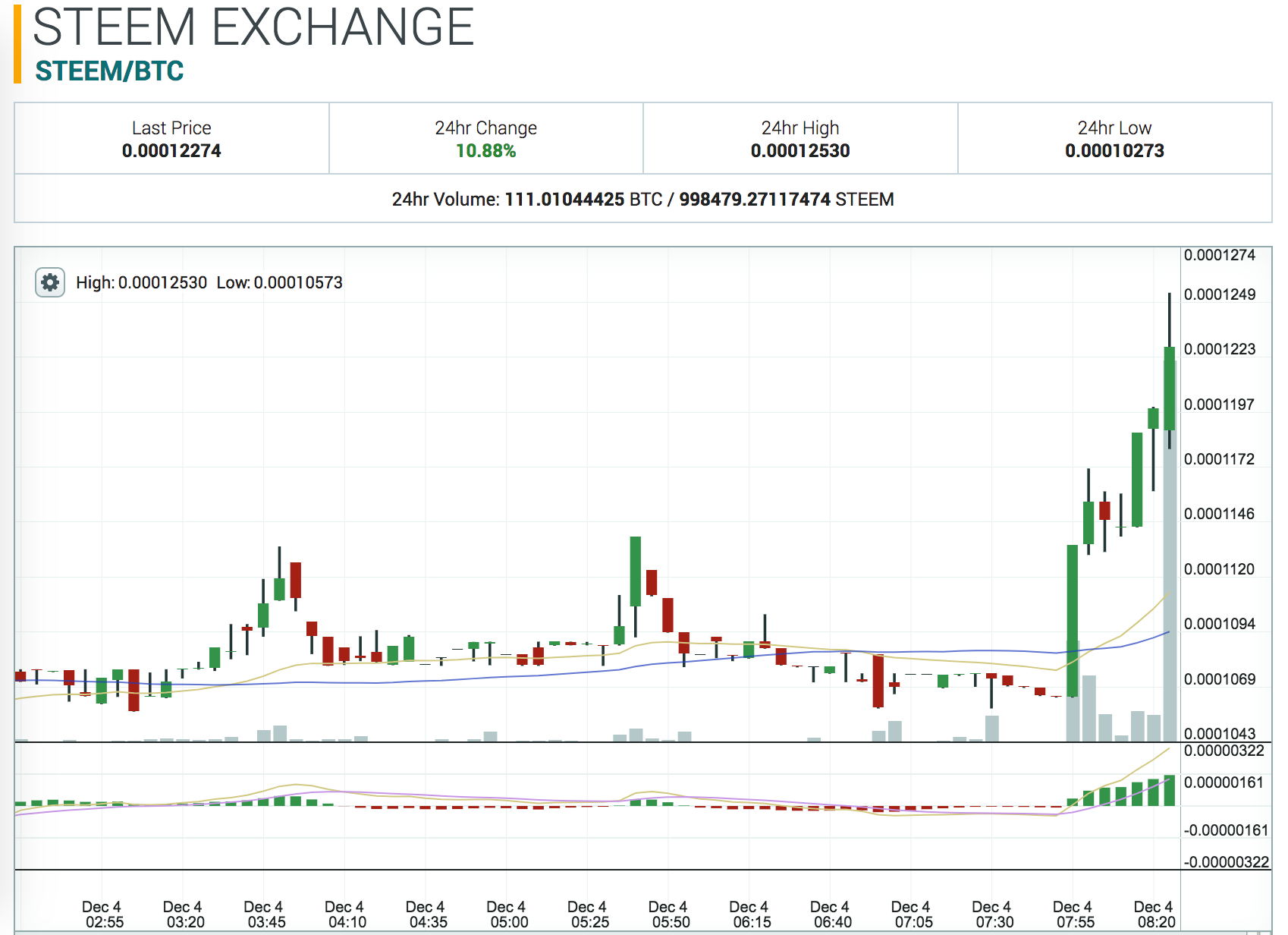Click MACD axis label -0.00000322
The width and height of the screenshot is (1288, 935).
[1226, 862]
